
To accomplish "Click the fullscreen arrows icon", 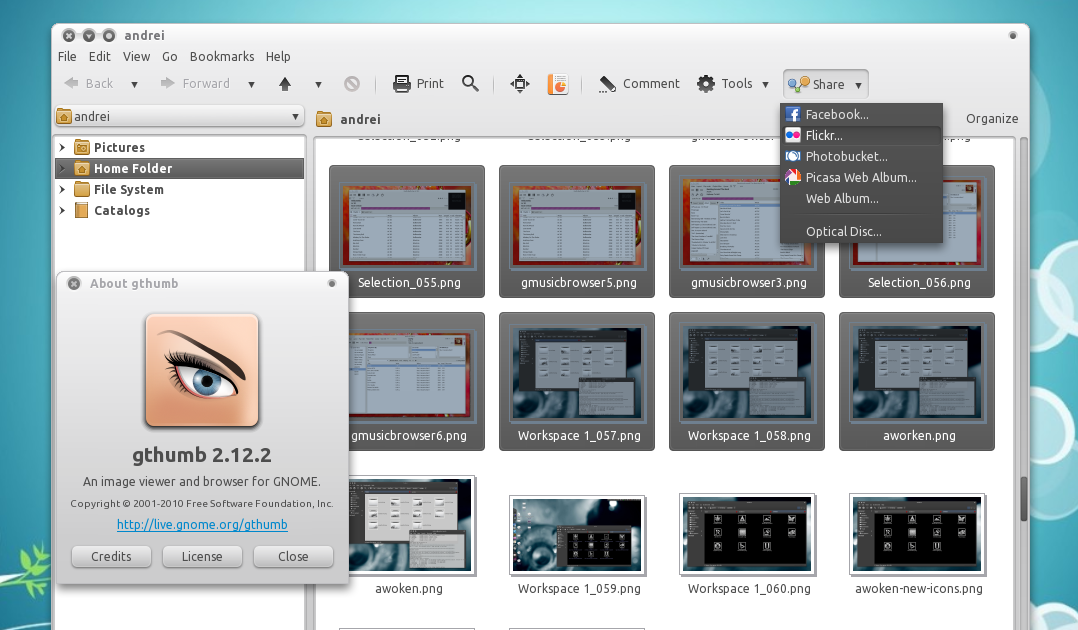I will (x=519, y=84).
